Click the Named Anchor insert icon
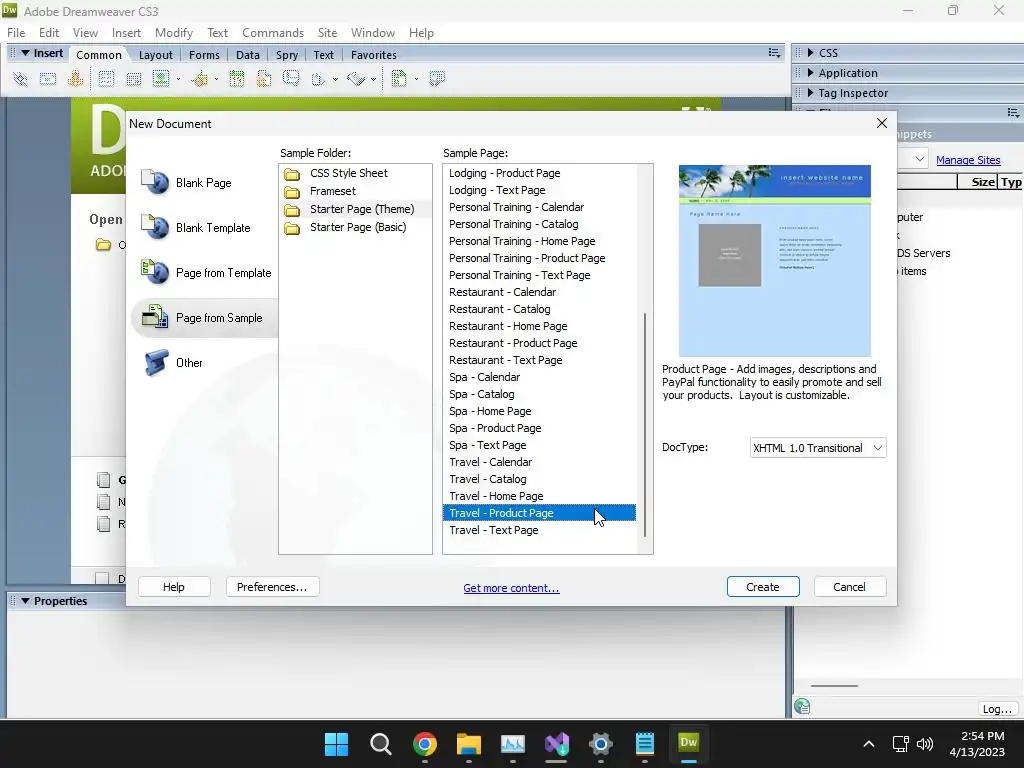The height and width of the screenshot is (768, 1024). [75, 79]
